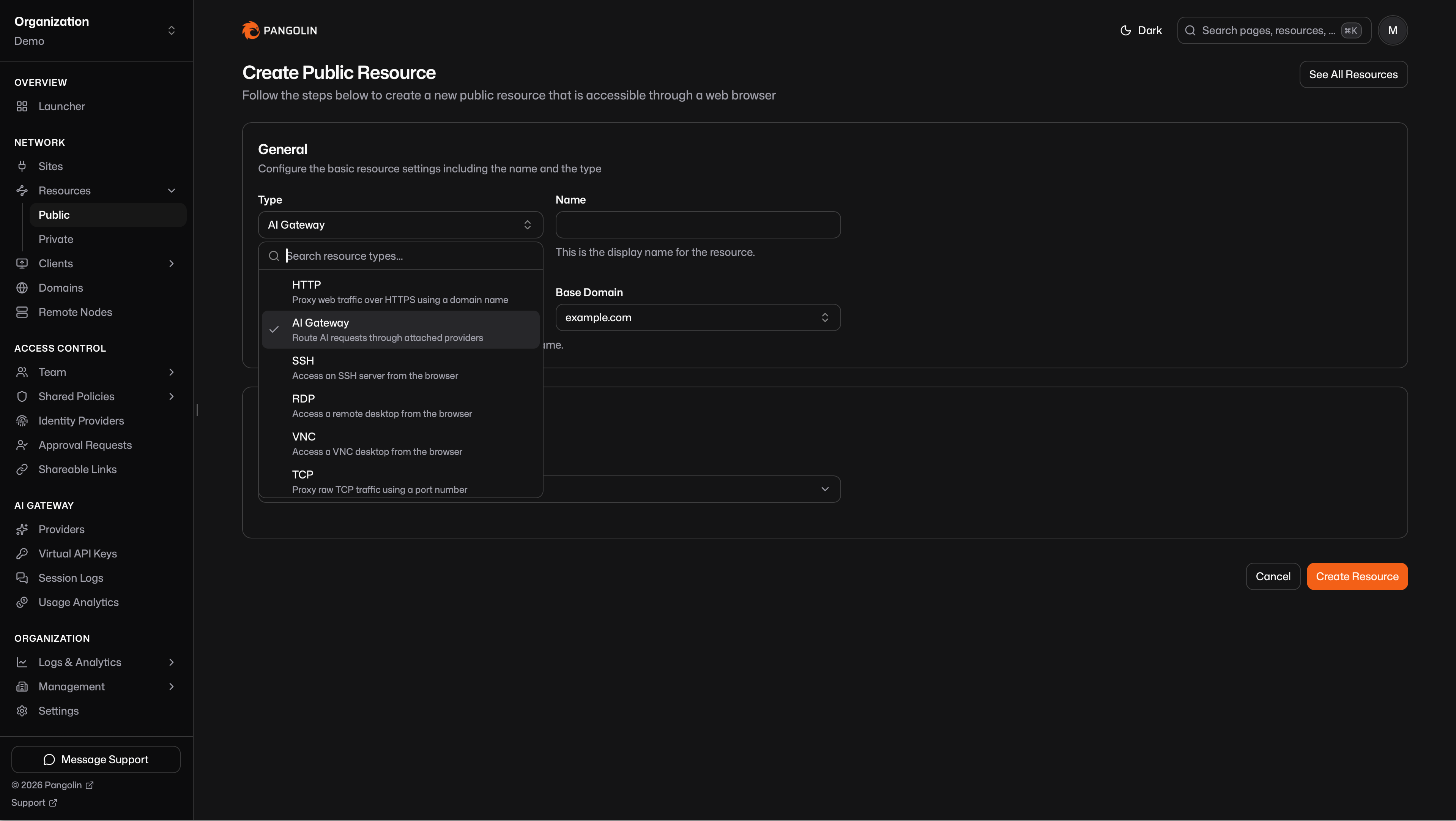The width and height of the screenshot is (1456, 821).
Task: Focus the Search pages, resources field
Action: click(x=1274, y=30)
